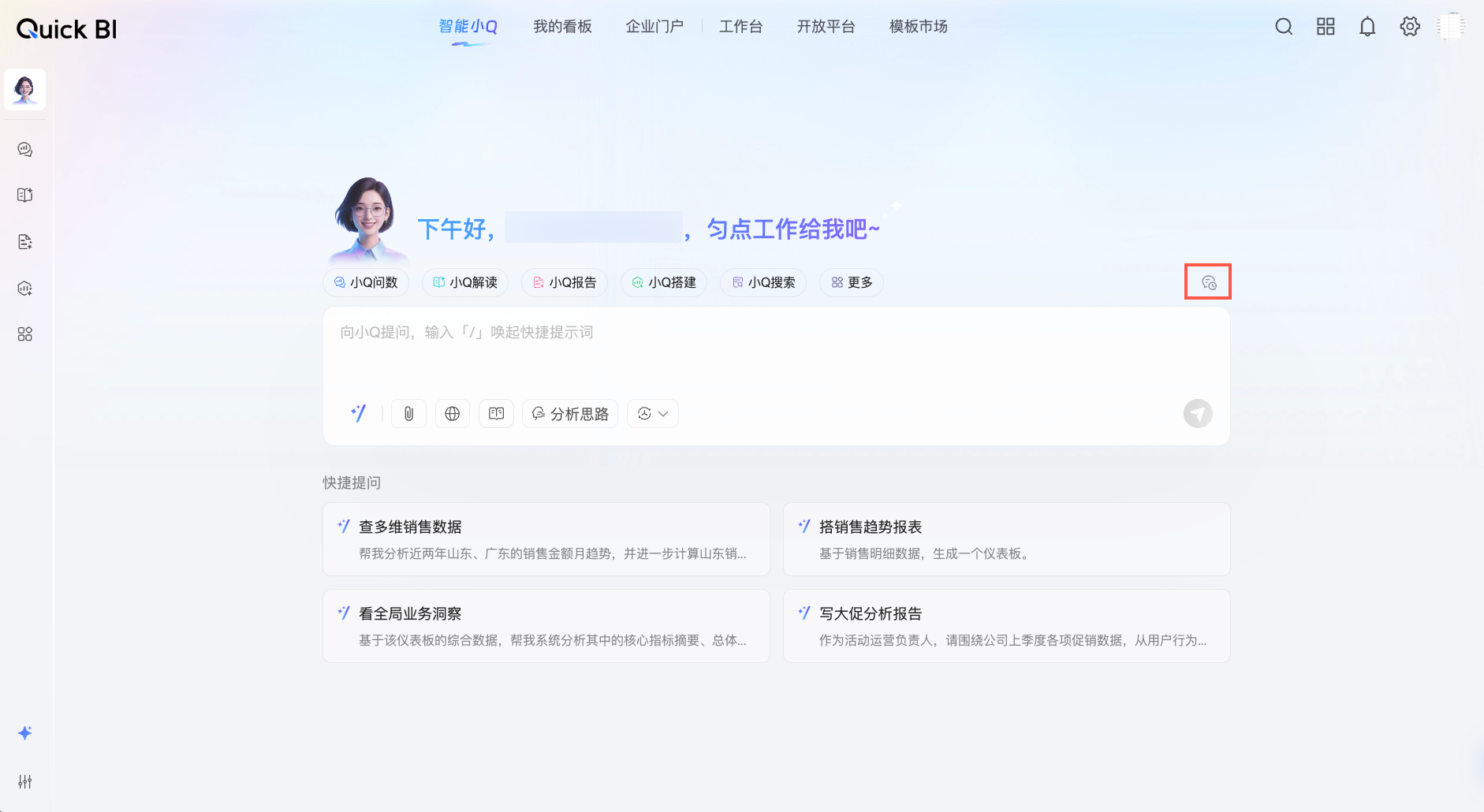Click the 快捷提问 heading
Screen dimensions: 1484x812
[x=352, y=482]
